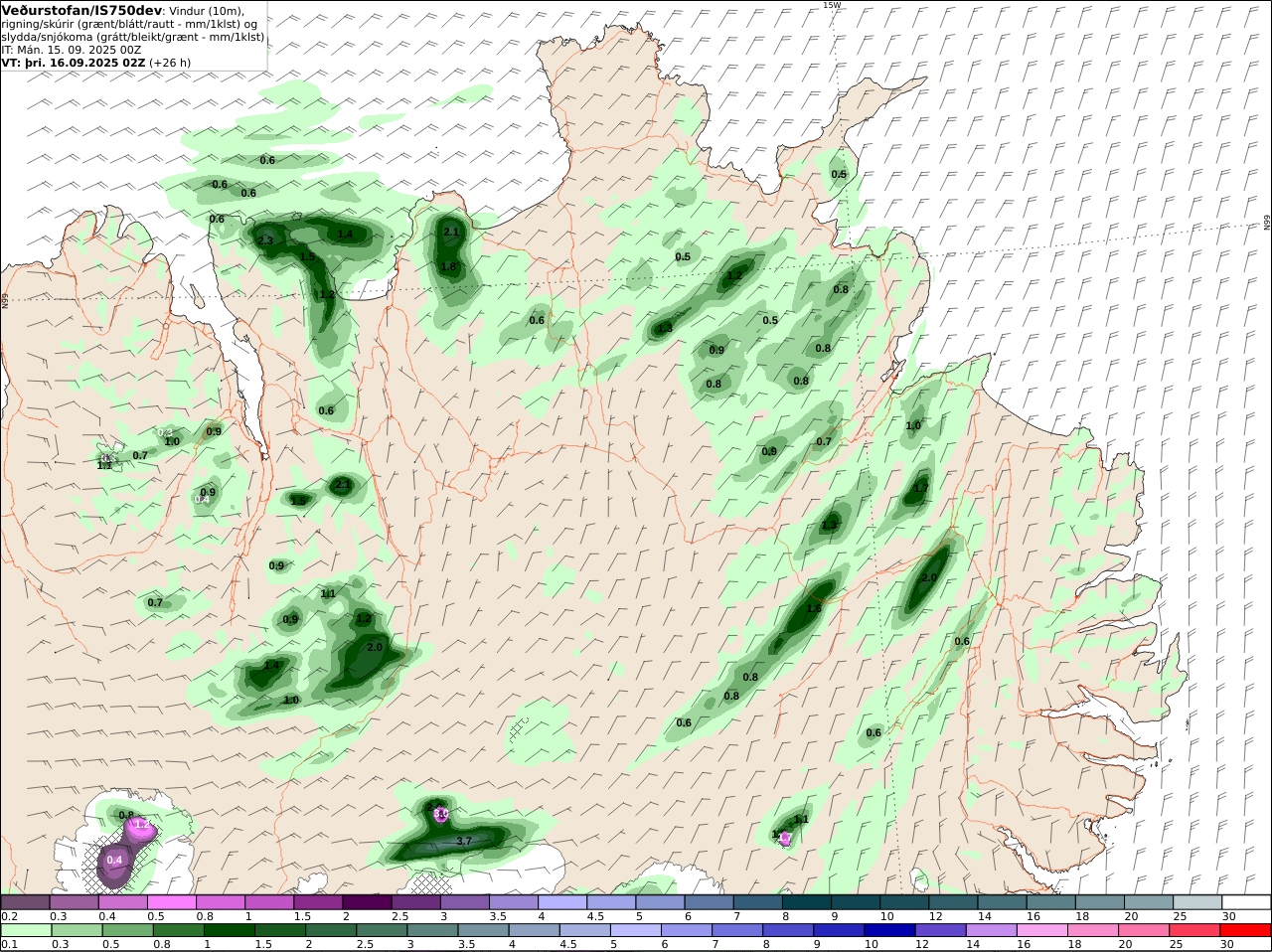Click the '(+26 h)' forecast offset text

171,62
